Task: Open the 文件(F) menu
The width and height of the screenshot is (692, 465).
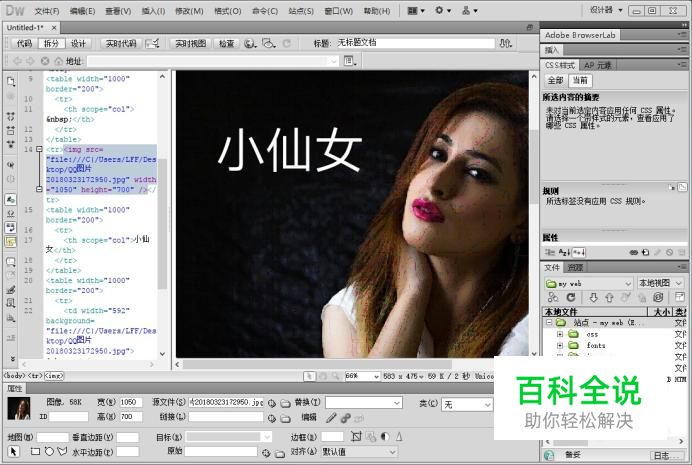Action: click(47, 11)
